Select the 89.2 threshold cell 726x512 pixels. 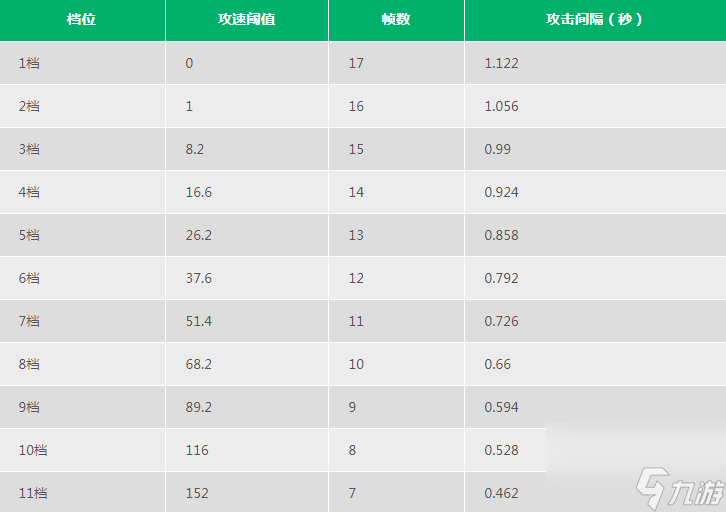click(199, 407)
